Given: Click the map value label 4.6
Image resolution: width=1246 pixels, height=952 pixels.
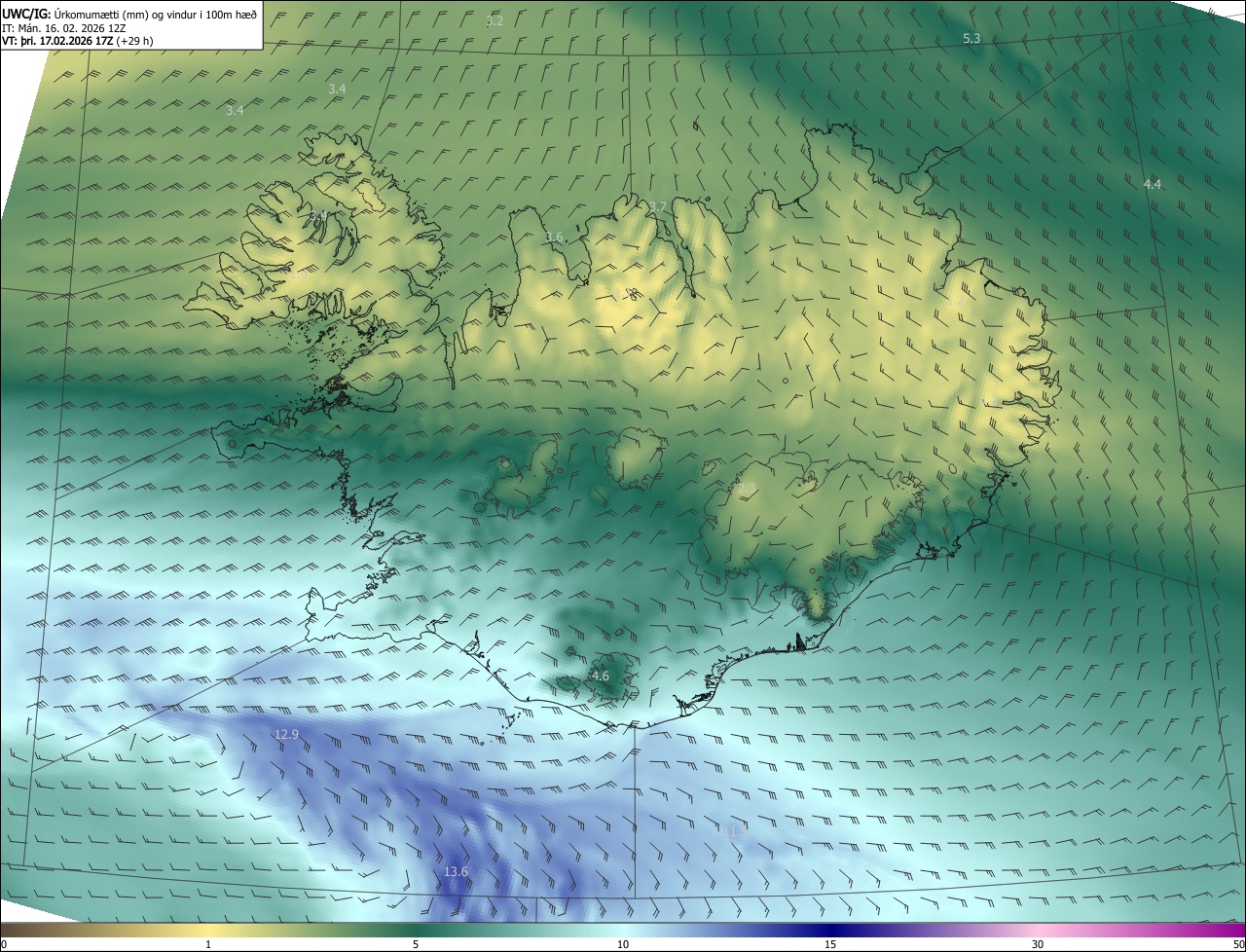Looking at the screenshot, I should coord(601,676).
